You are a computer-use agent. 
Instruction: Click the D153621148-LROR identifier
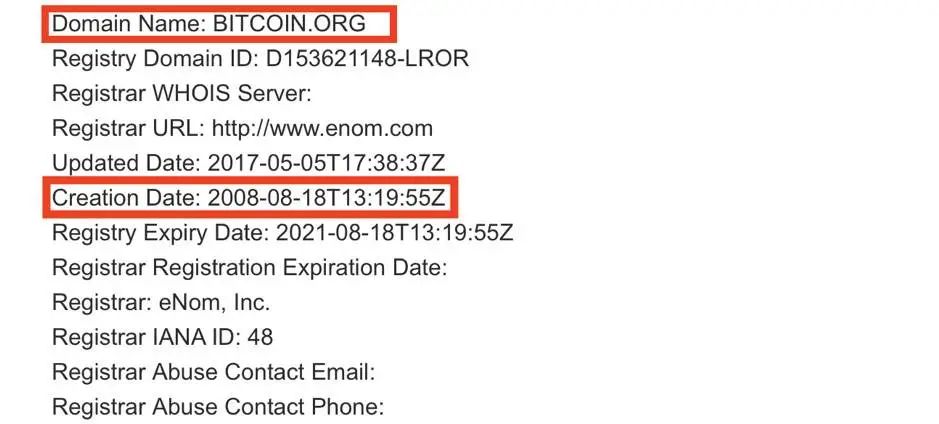pos(368,59)
